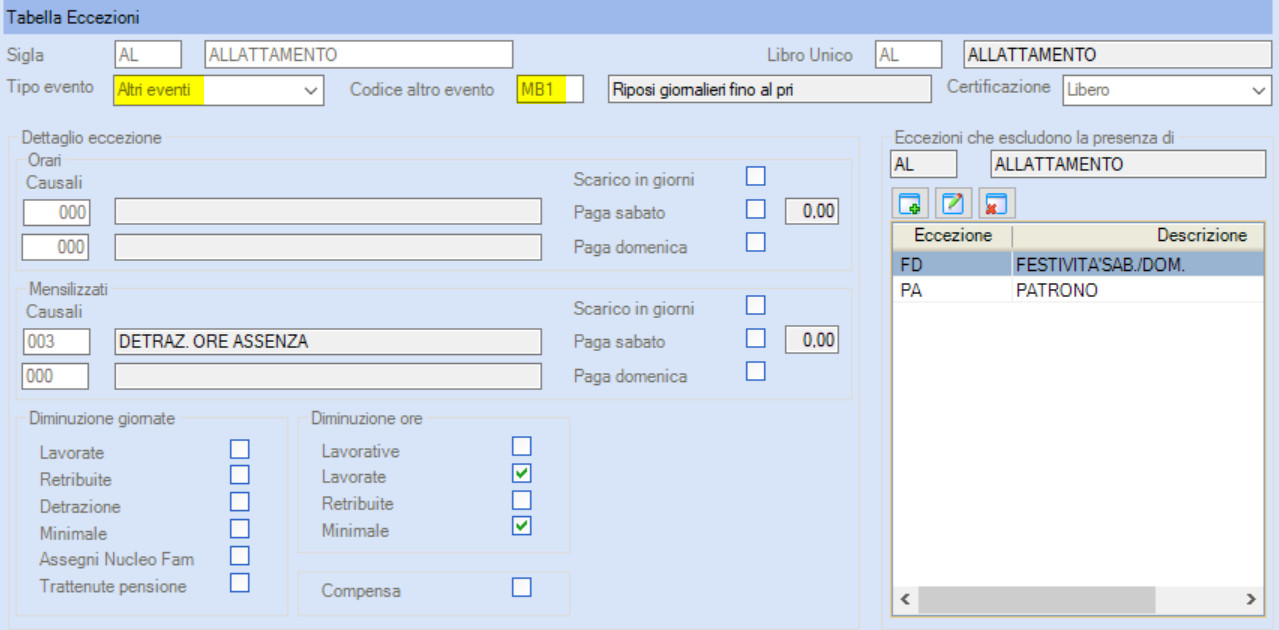The height and width of the screenshot is (630, 1279).
Task: Check Assegni Nucleo Fam checkbox
Action: [240, 556]
